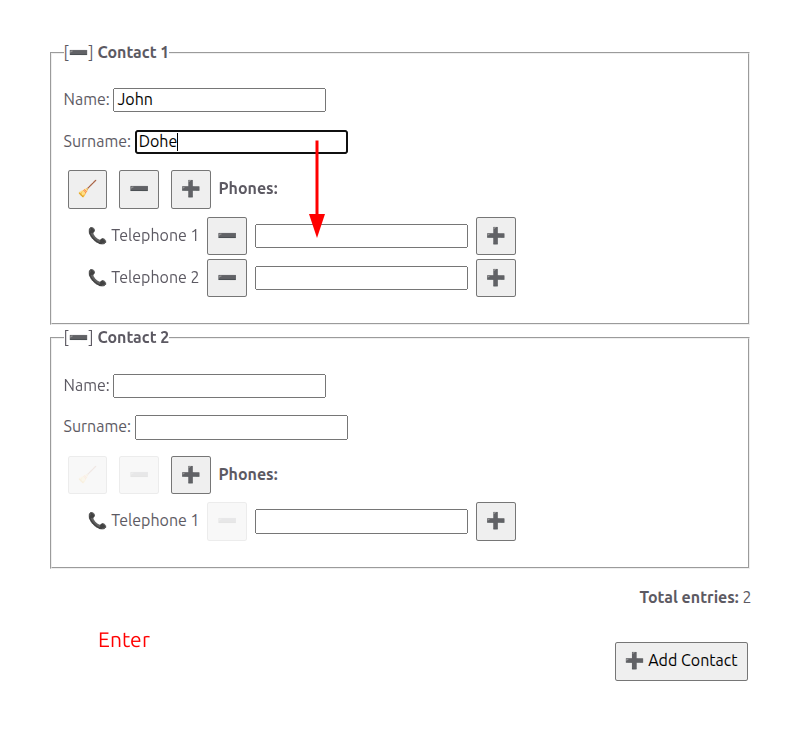Click the telephone icon beside Contact 1 Telephone 1
800x729 pixels.
click(x=96, y=235)
